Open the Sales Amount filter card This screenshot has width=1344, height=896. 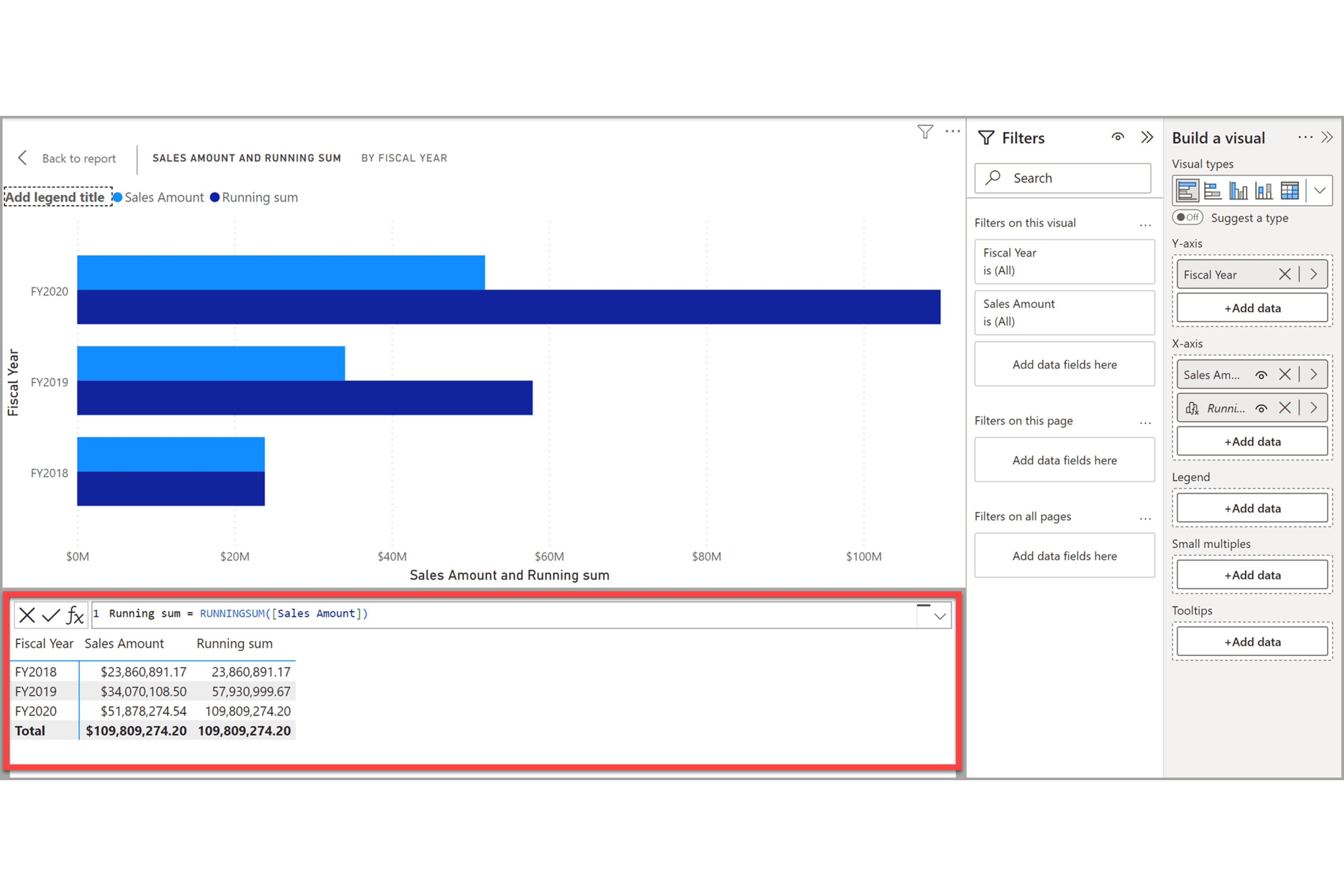[1065, 313]
